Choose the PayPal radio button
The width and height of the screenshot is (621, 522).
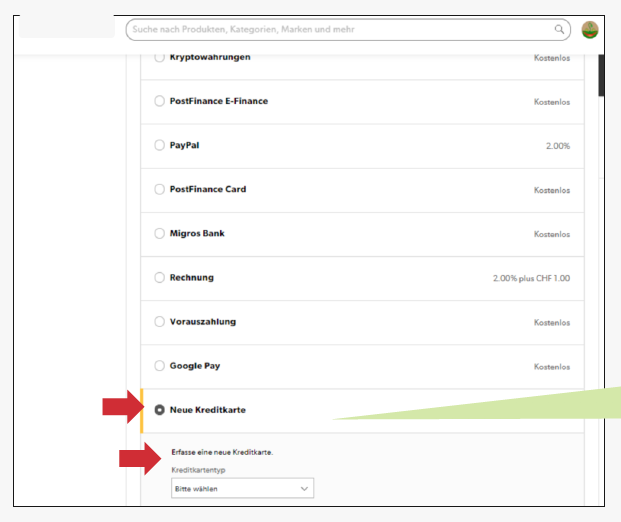click(159, 145)
